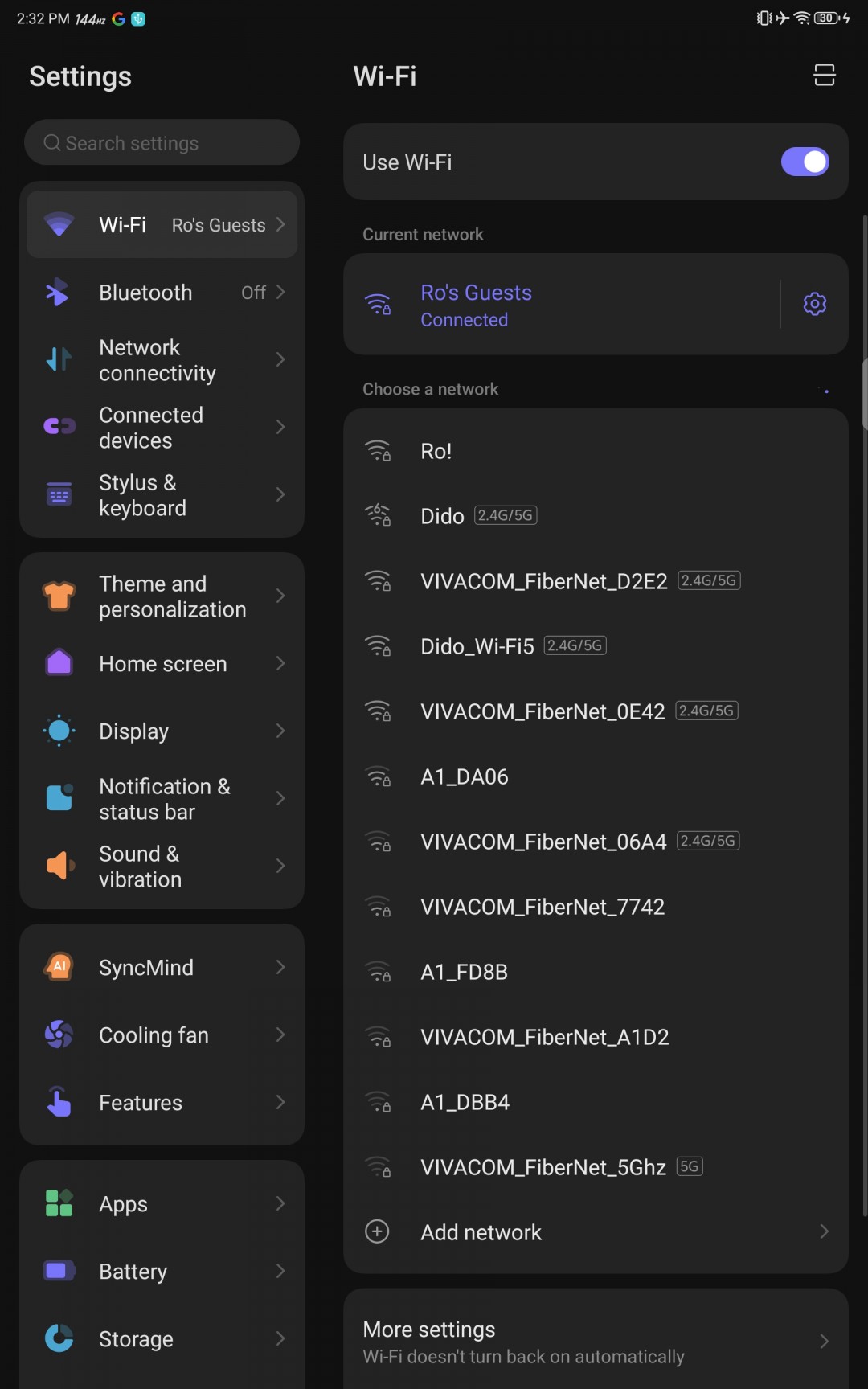Tap the Connected devices link icon
This screenshot has height=1389, width=868.
click(59, 427)
